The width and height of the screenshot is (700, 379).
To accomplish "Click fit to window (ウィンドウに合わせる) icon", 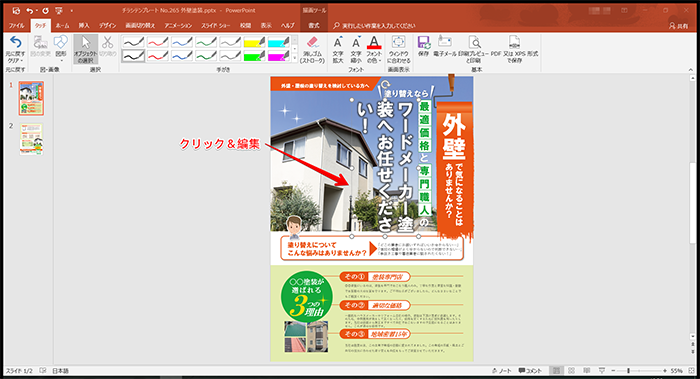I will tap(398, 49).
